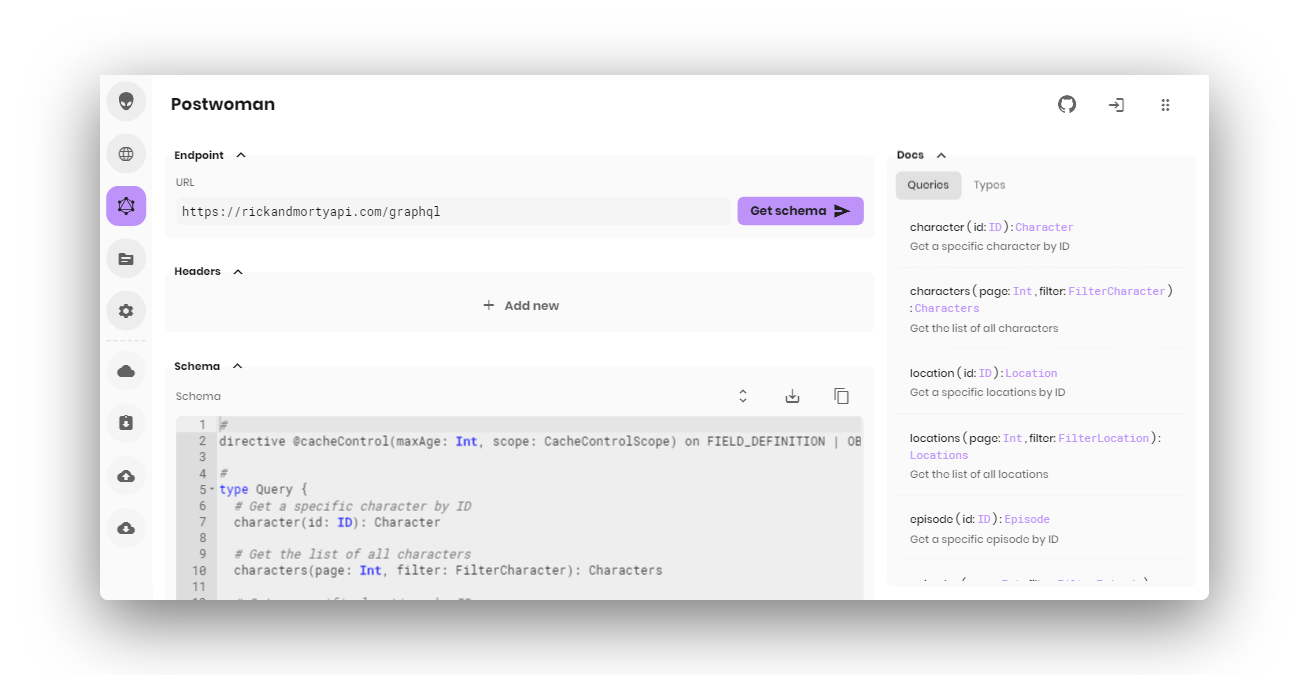
Task: Collapse the Headers section
Action: pyautogui.click(x=238, y=272)
